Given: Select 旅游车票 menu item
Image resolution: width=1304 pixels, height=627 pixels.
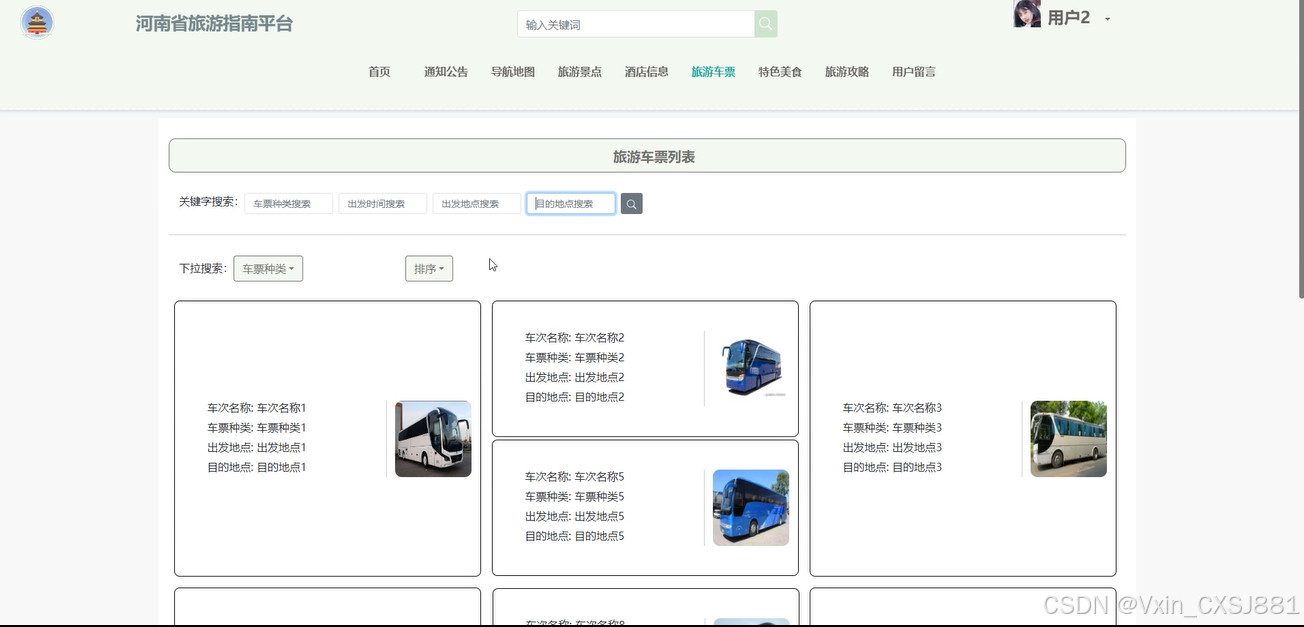Looking at the screenshot, I should point(713,72).
